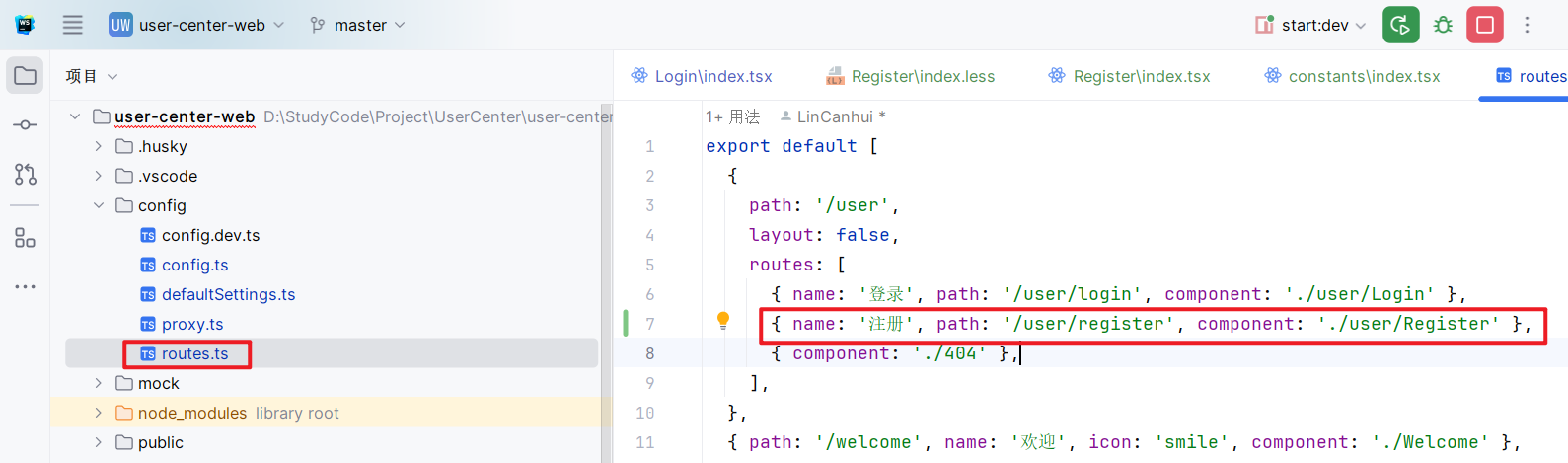Collapse the config folder
This screenshot has width=1568, height=463.
[x=99, y=205]
